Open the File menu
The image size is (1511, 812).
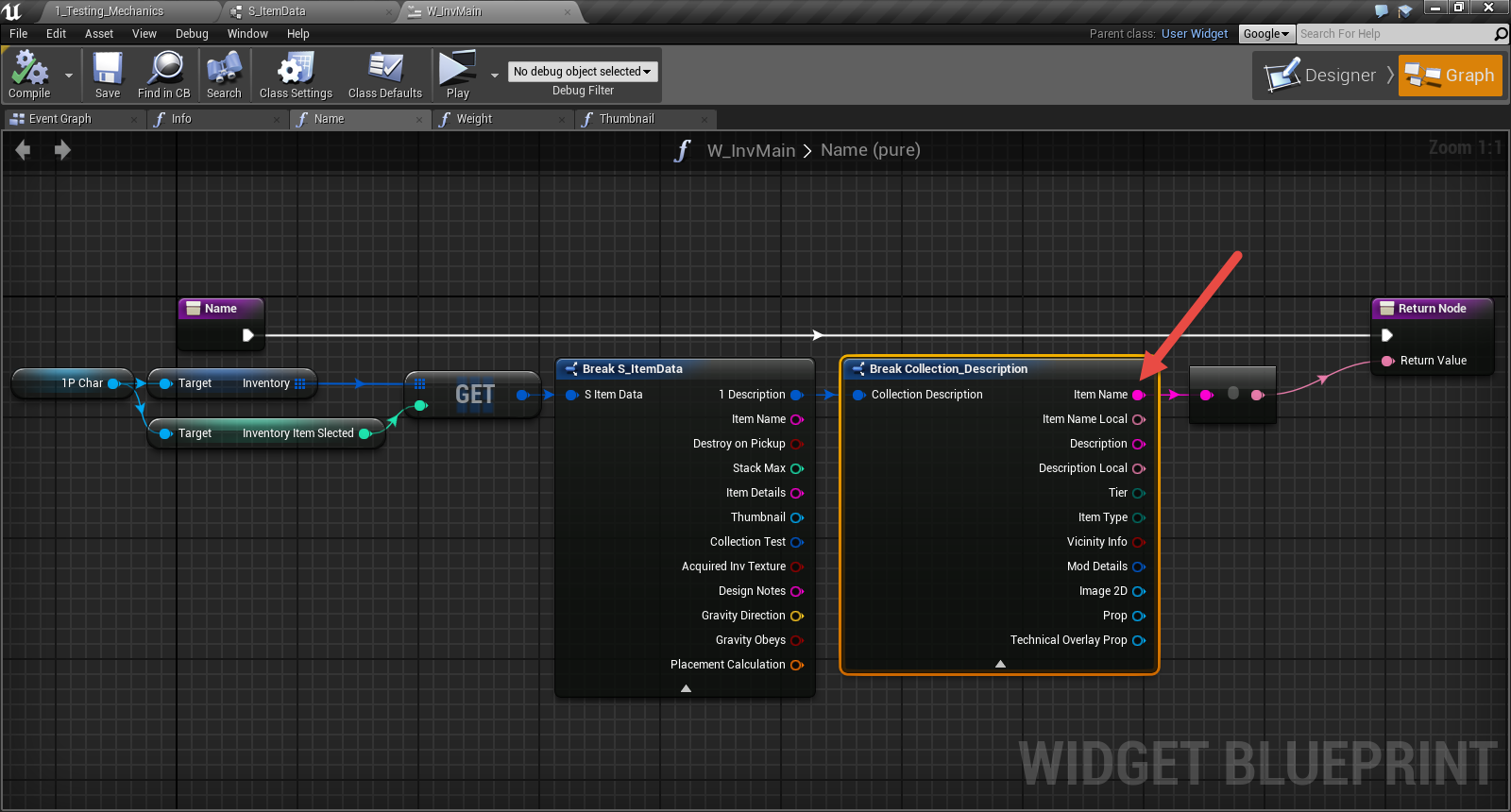pos(18,33)
